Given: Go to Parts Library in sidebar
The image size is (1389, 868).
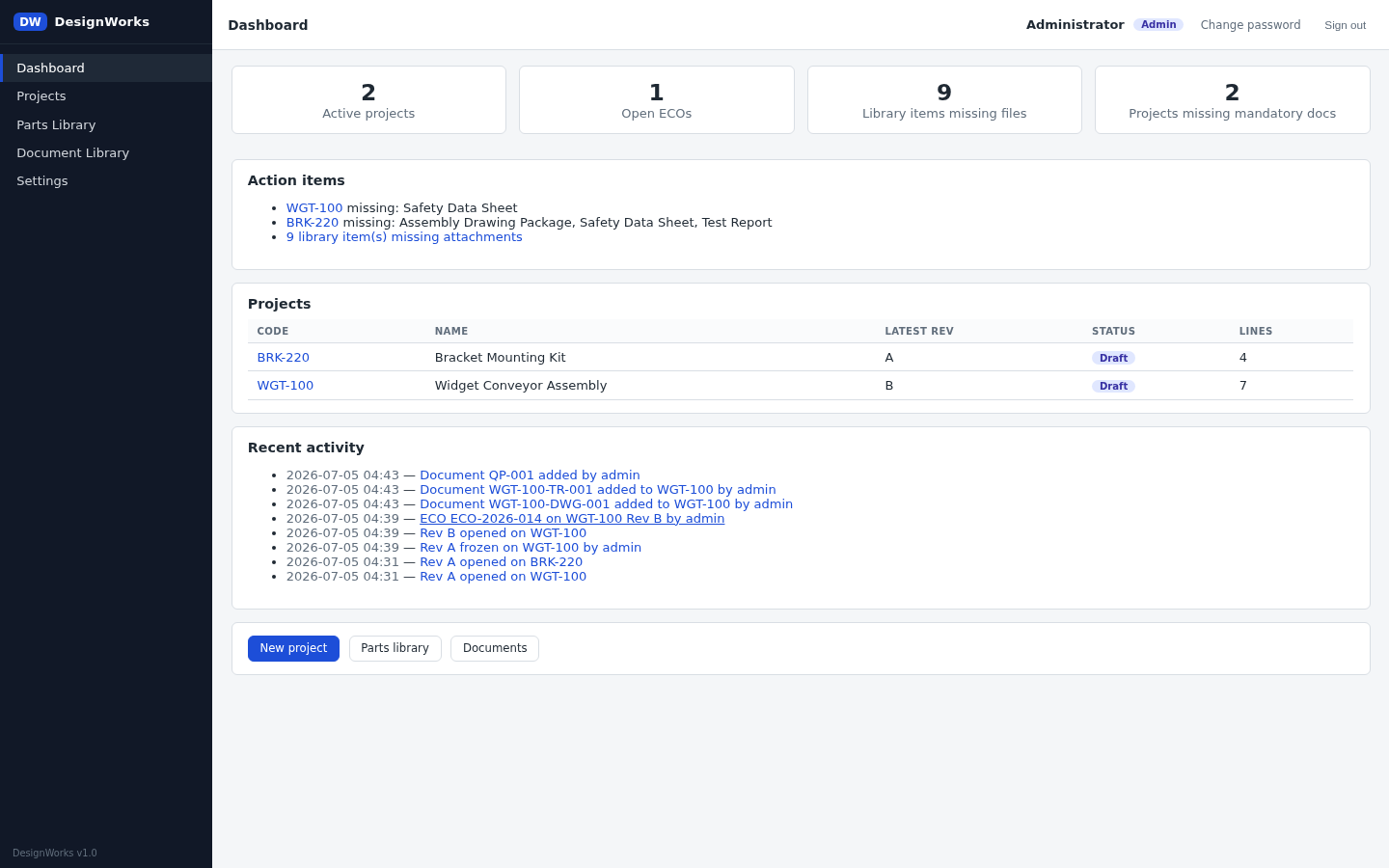Looking at the screenshot, I should coord(106,124).
